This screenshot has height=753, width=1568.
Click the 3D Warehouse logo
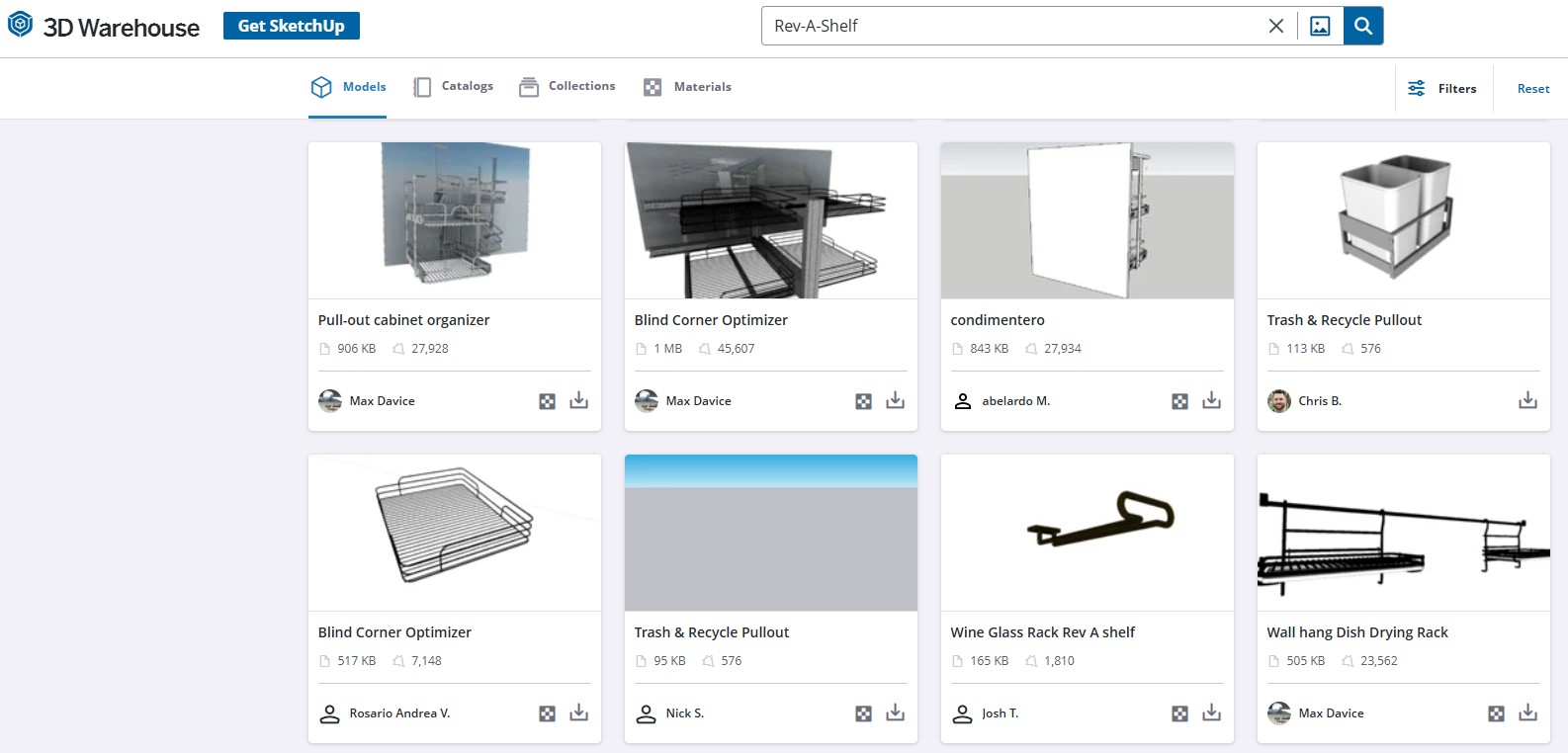(x=103, y=26)
